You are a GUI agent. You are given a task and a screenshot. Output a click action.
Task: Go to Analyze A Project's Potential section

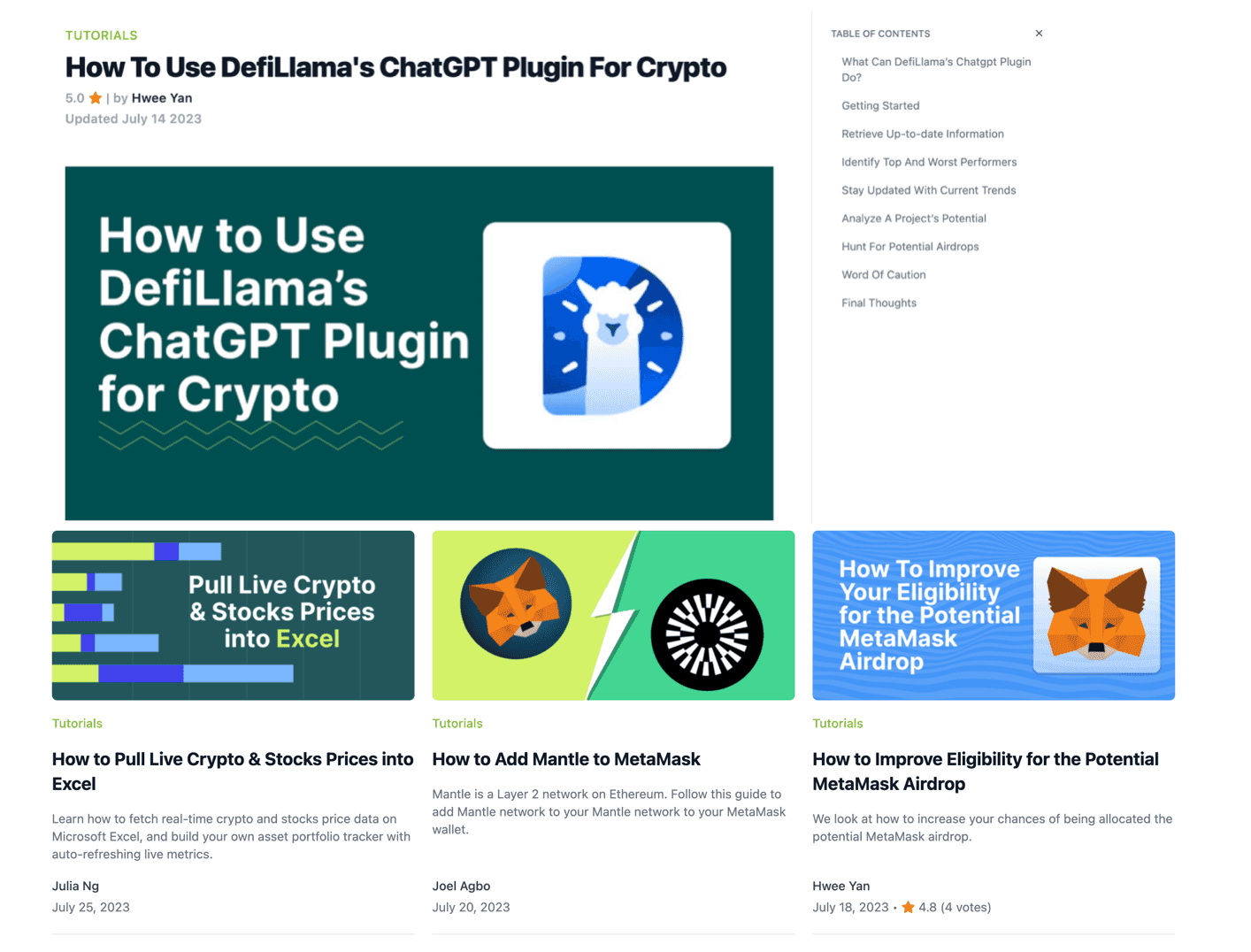coord(914,219)
